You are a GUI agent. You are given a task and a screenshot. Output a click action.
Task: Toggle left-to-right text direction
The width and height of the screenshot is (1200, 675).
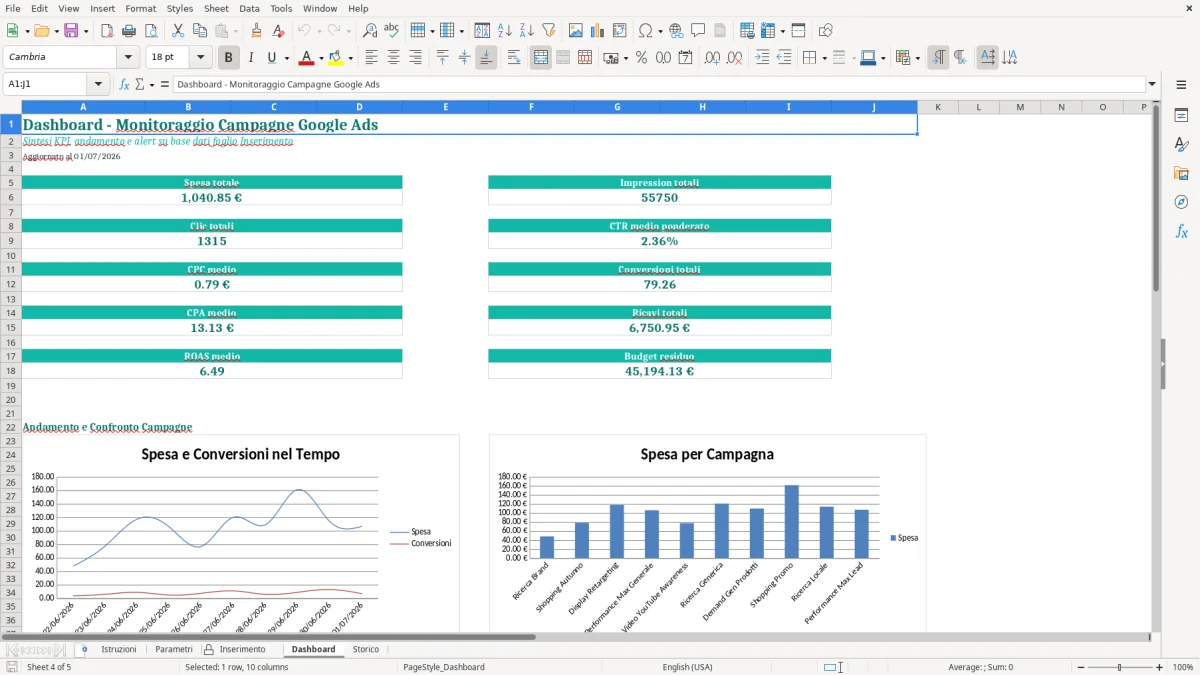pyautogui.click(x=938, y=58)
